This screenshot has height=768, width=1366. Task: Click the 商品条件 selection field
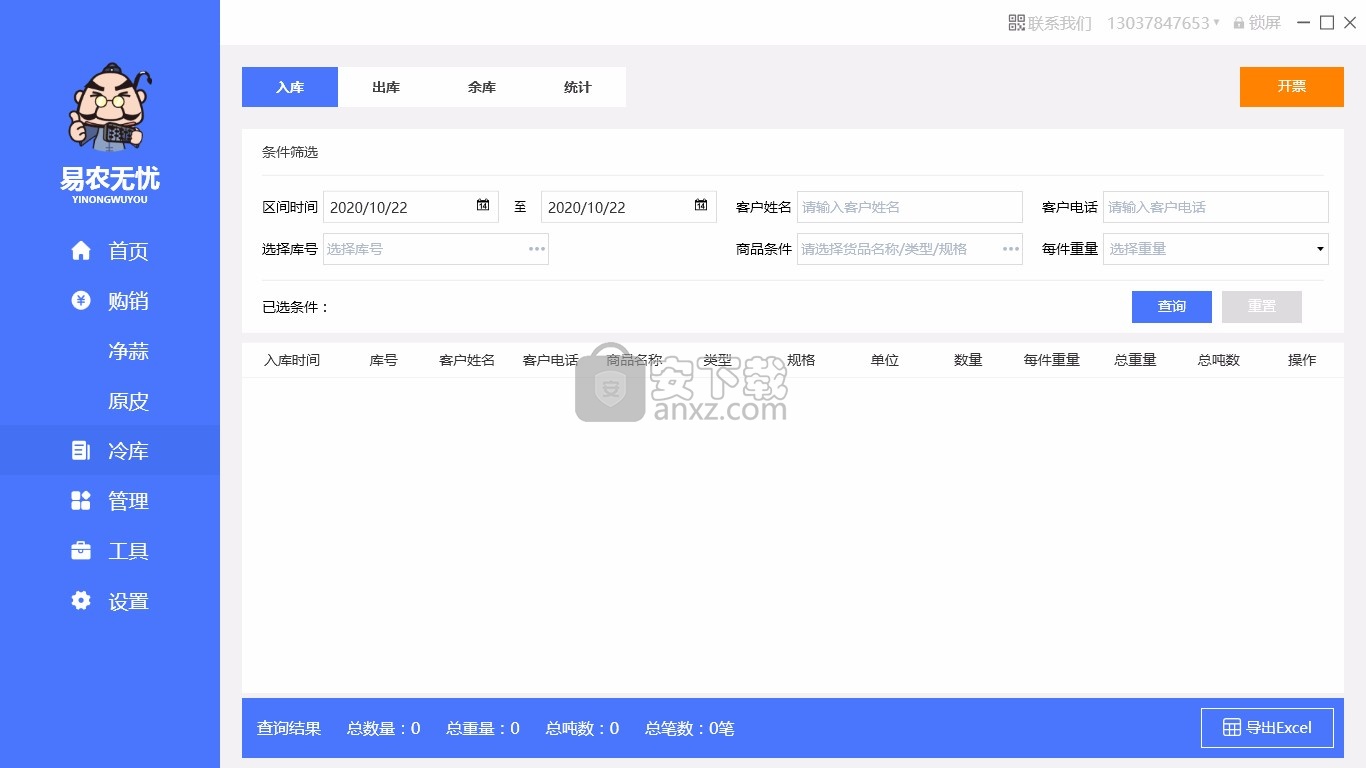click(910, 249)
